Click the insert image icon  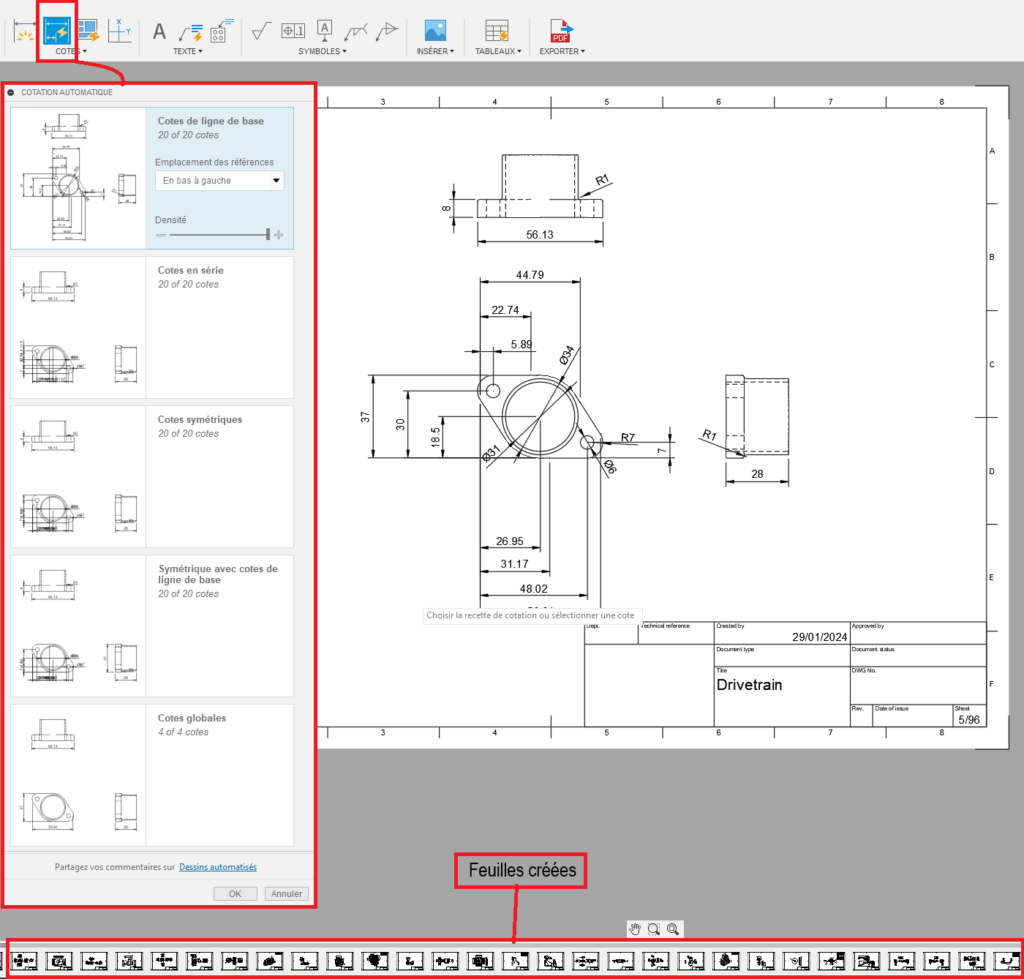tap(435, 31)
